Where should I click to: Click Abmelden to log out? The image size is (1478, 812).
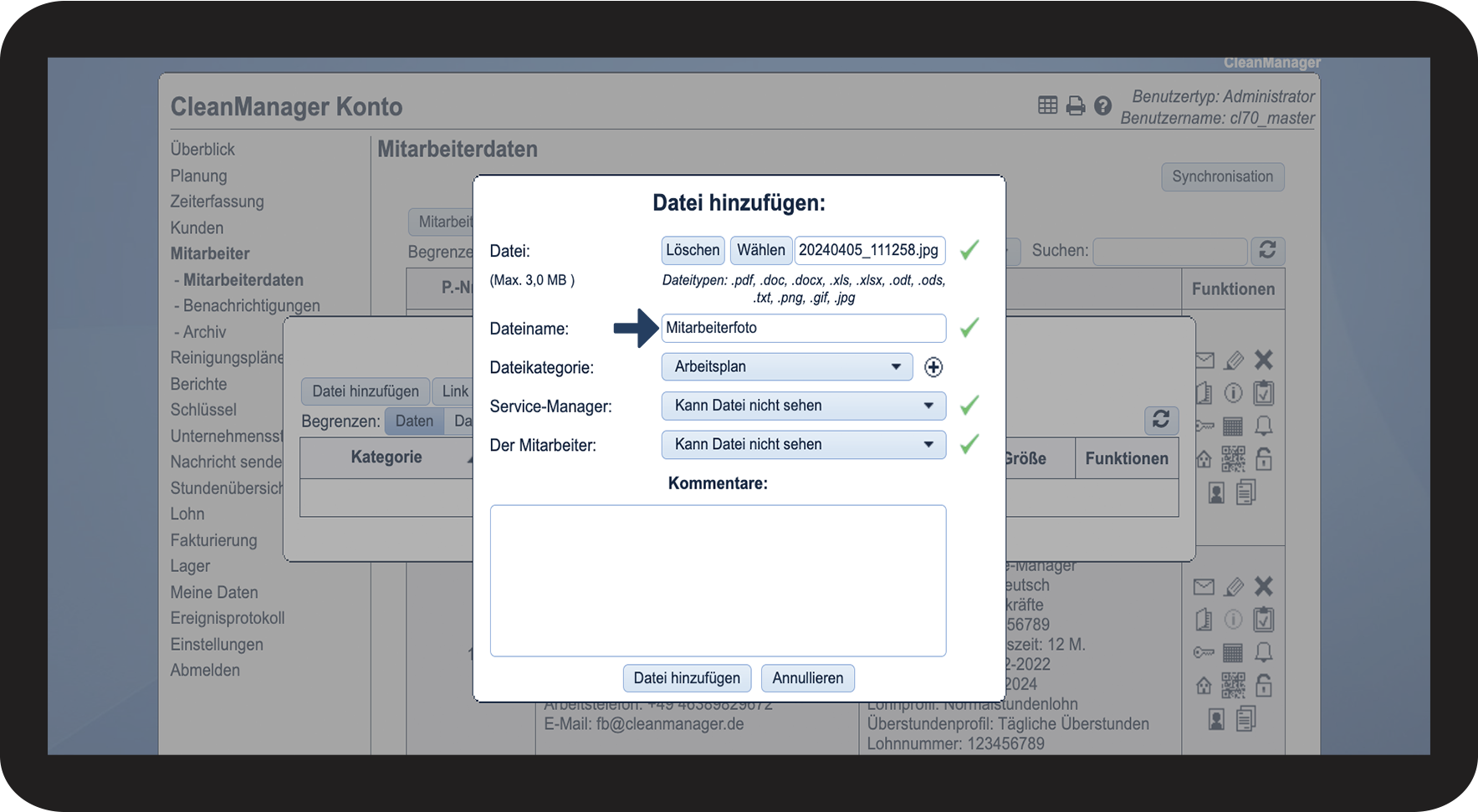coord(205,670)
